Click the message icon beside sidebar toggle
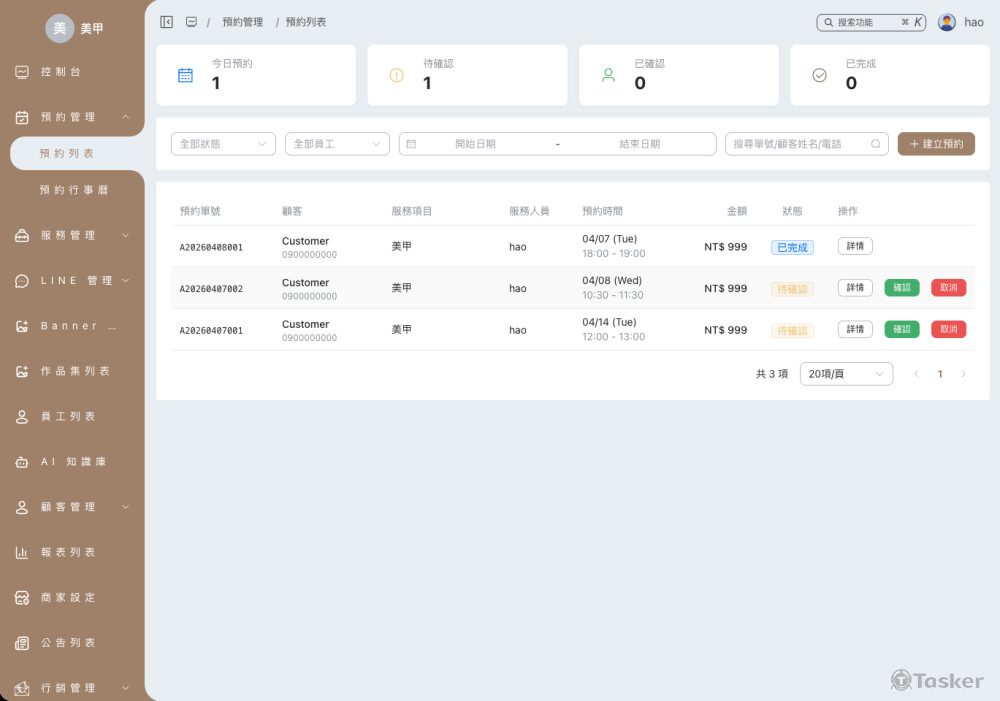1000x701 pixels. click(191, 22)
